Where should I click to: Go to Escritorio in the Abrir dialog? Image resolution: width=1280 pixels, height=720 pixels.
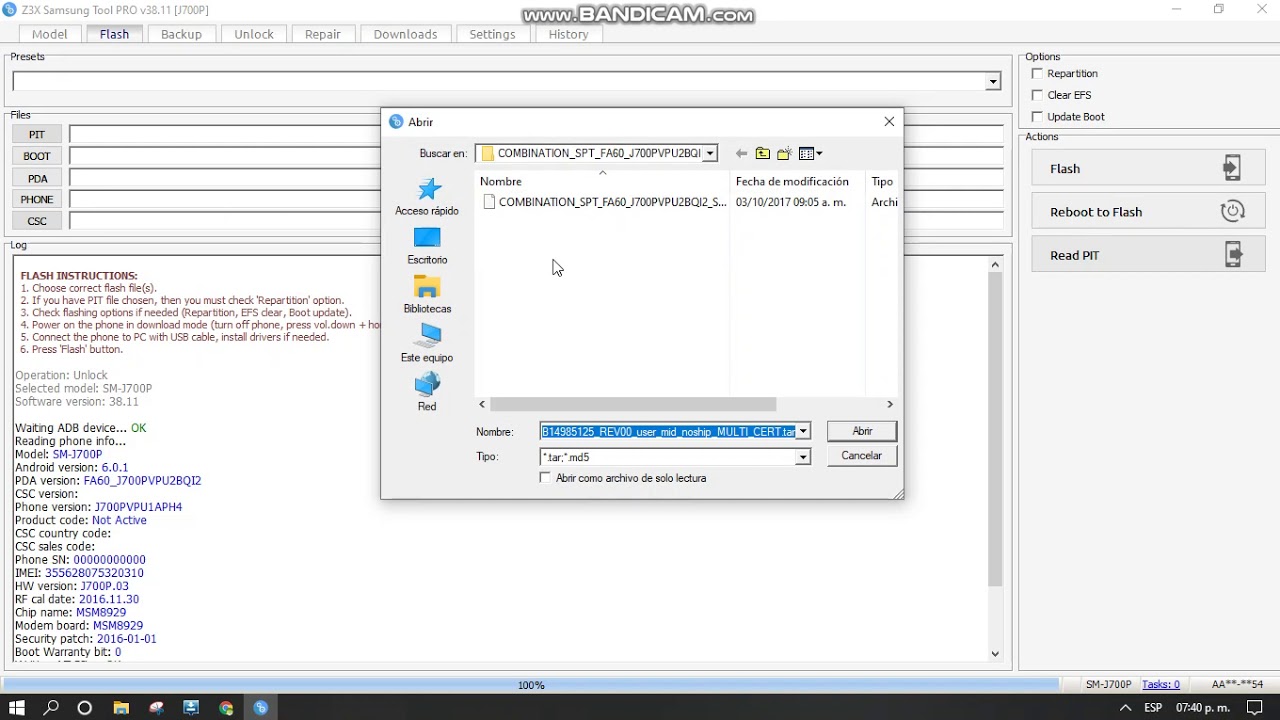[x=427, y=246]
